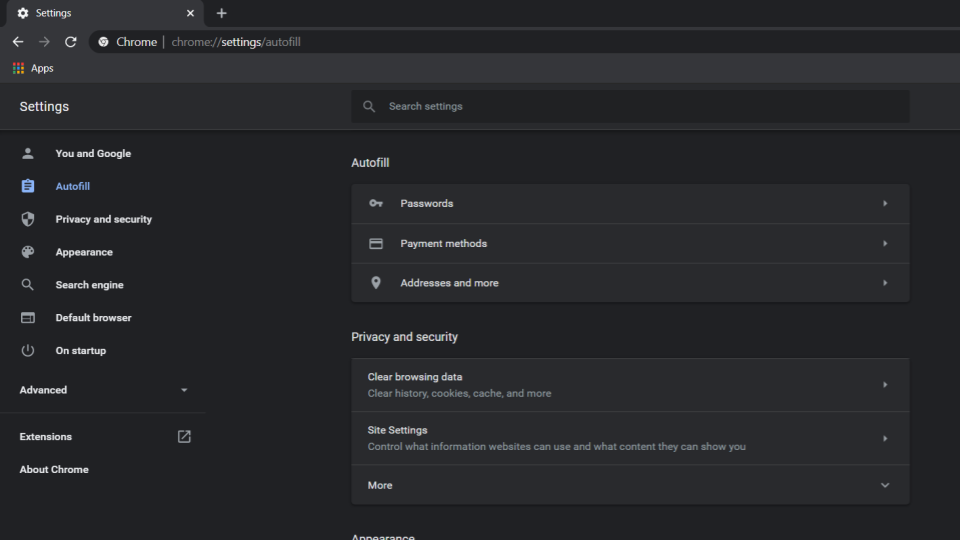This screenshot has height=540, width=960.
Task: Select Search engine in sidebar
Action: pos(89,285)
